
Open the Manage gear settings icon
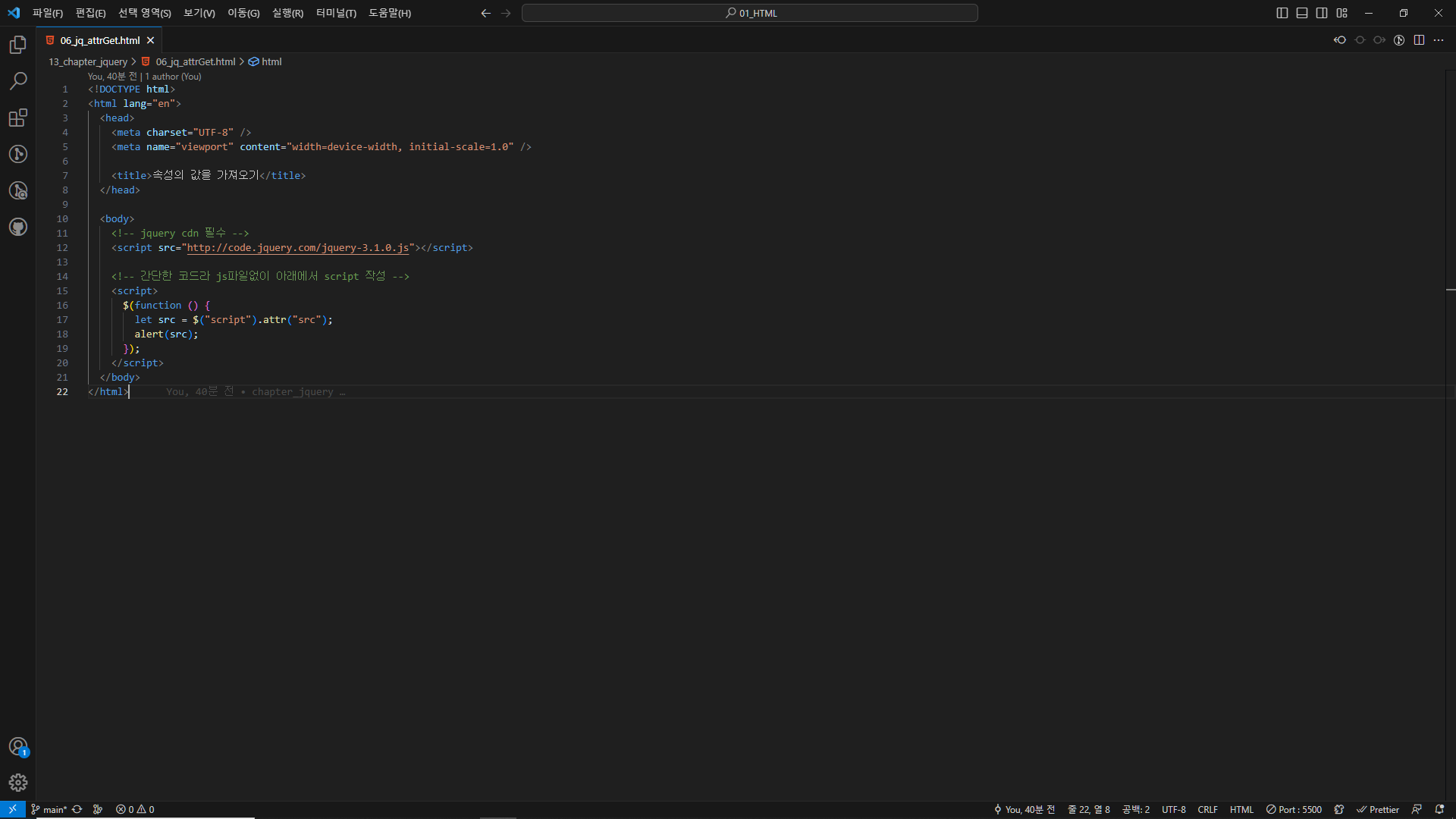(x=18, y=783)
